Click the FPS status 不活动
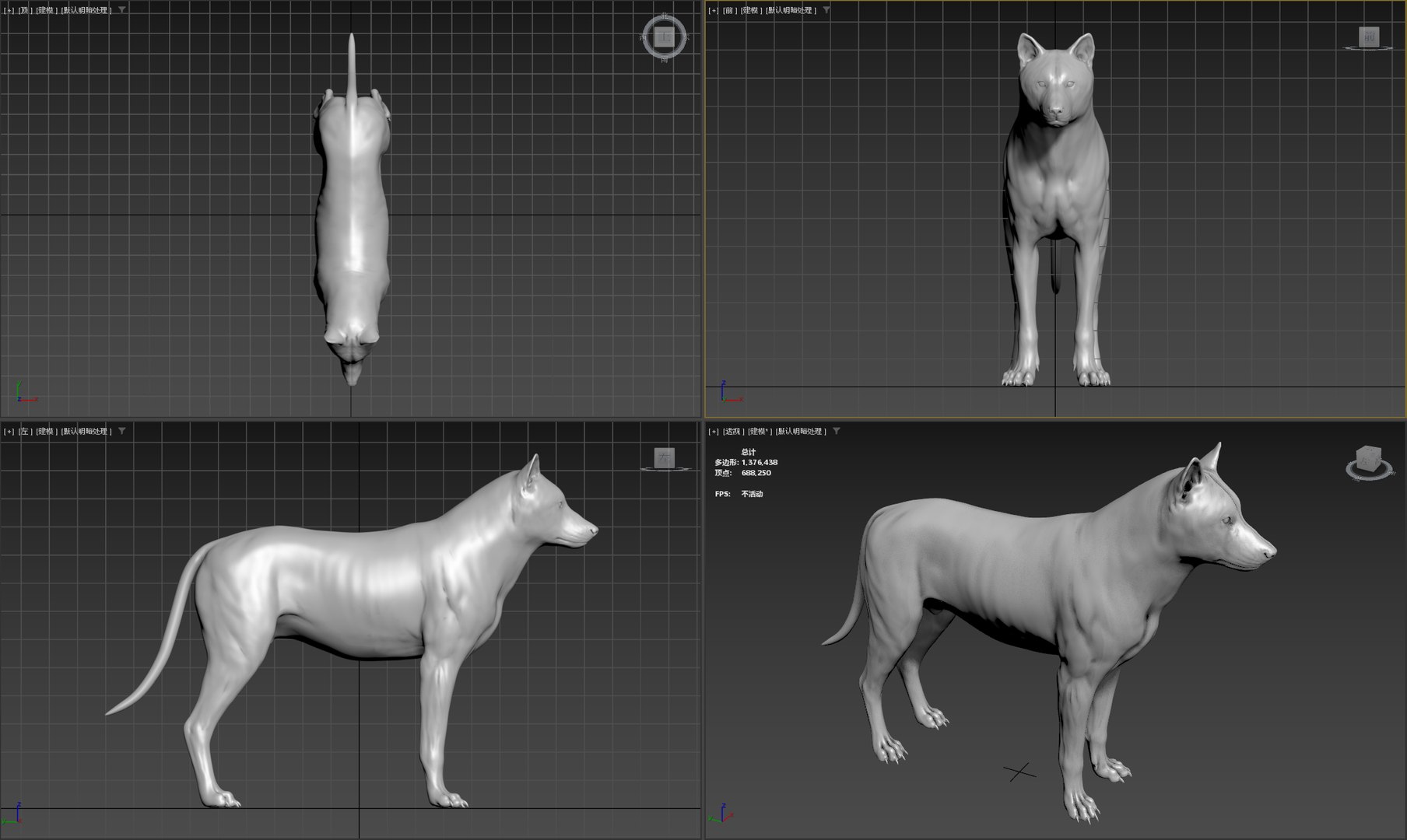 pos(752,494)
